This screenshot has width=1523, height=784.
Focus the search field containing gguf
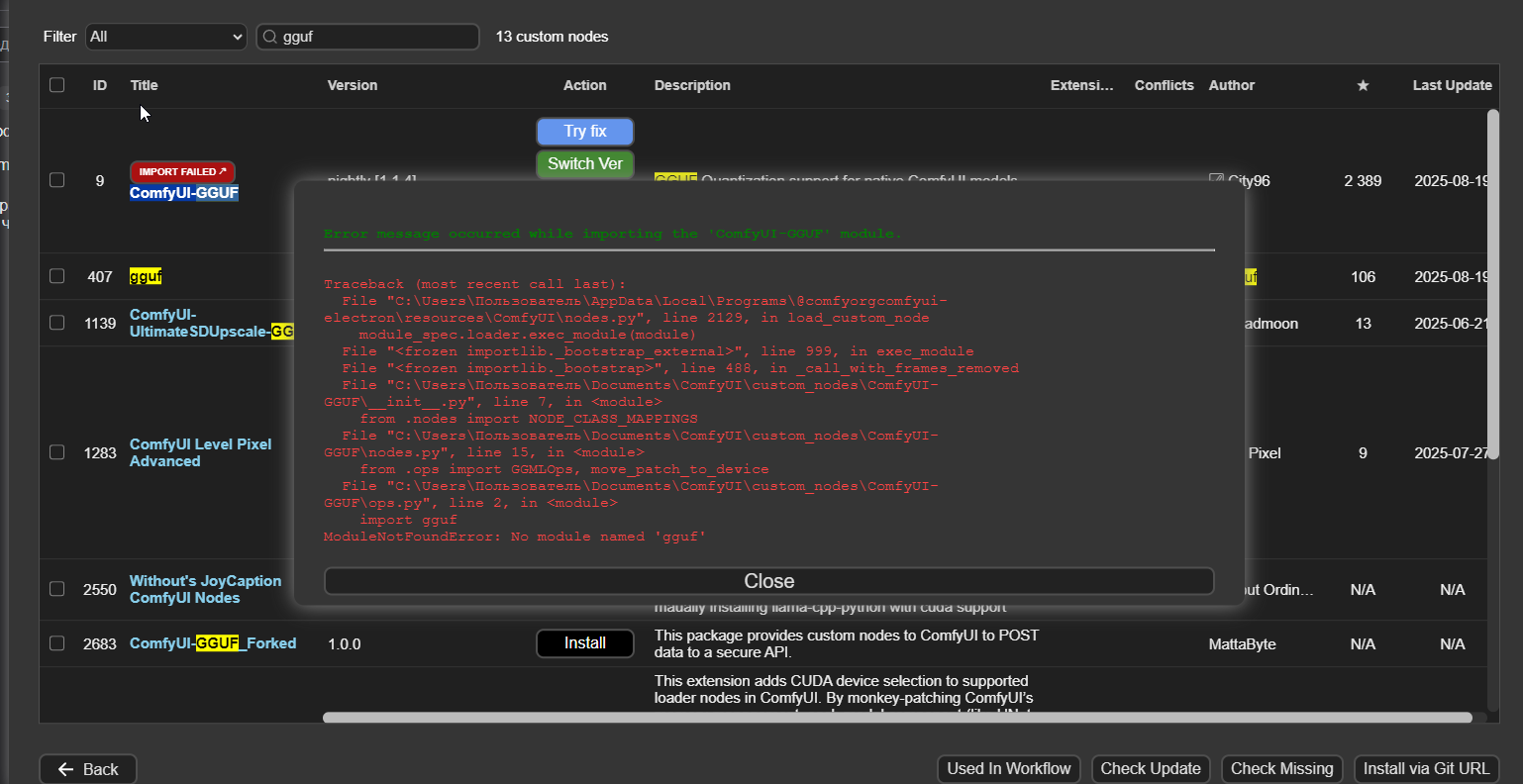[367, 37]
